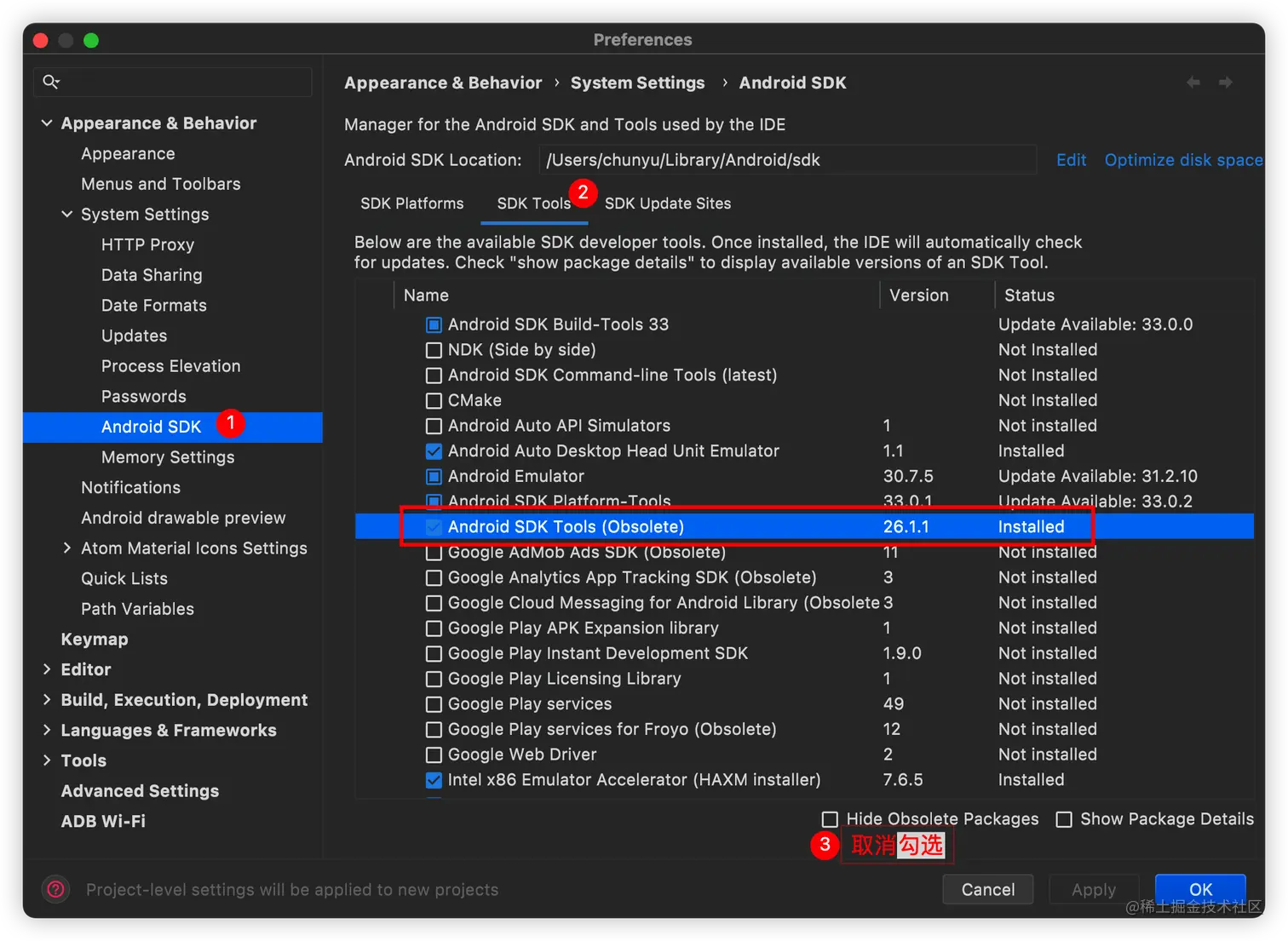Confirm with the OK button
Screen dimensions: 1288x941
click(x=1200, y=890)
